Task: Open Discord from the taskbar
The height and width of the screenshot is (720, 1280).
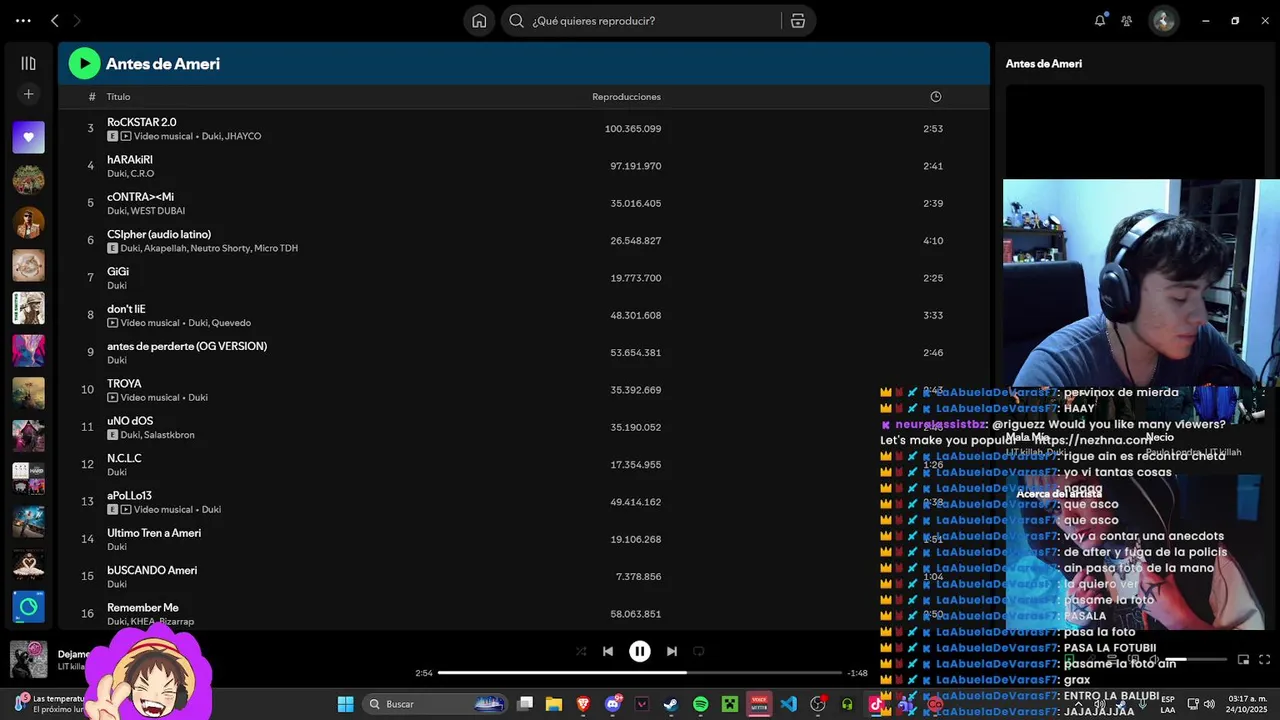Action: tap(613, 704)
